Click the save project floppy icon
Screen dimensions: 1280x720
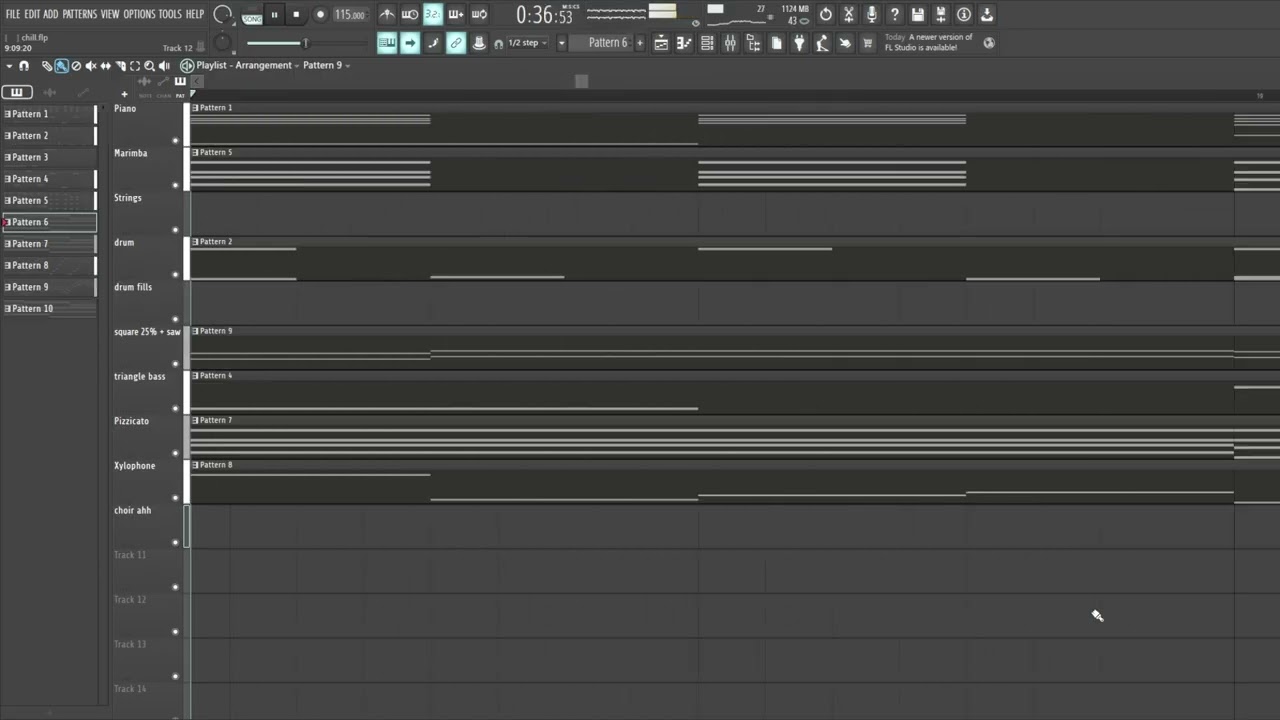[917, 14]
